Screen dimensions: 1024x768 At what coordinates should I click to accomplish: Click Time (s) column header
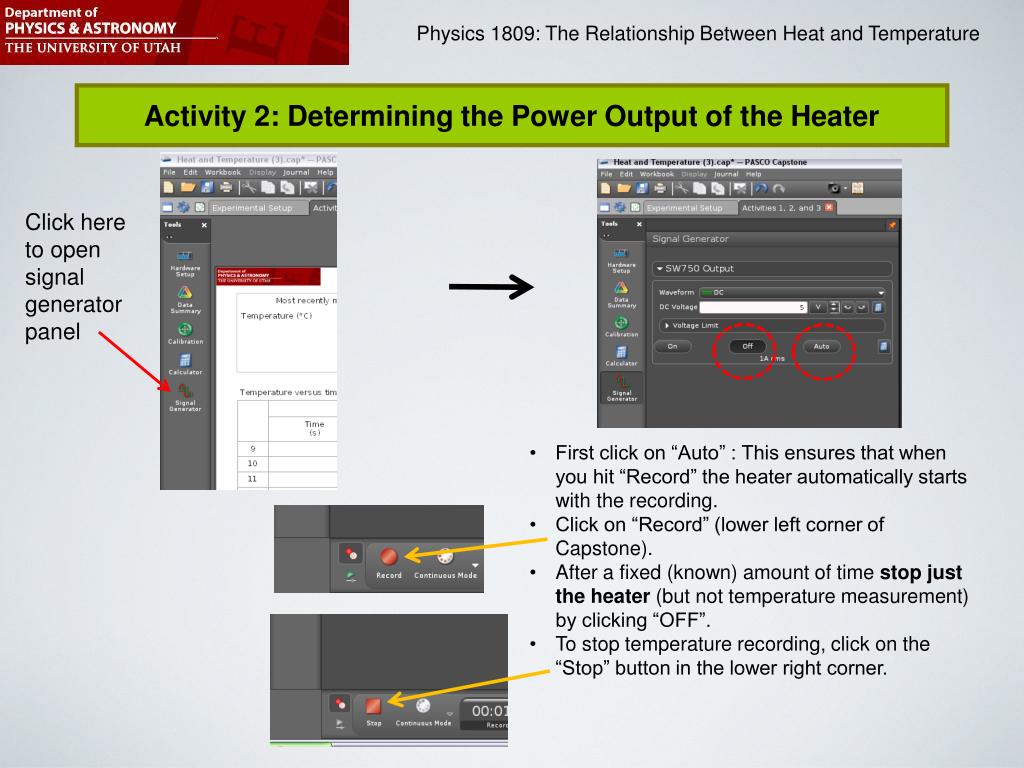[x=315, y=428]
